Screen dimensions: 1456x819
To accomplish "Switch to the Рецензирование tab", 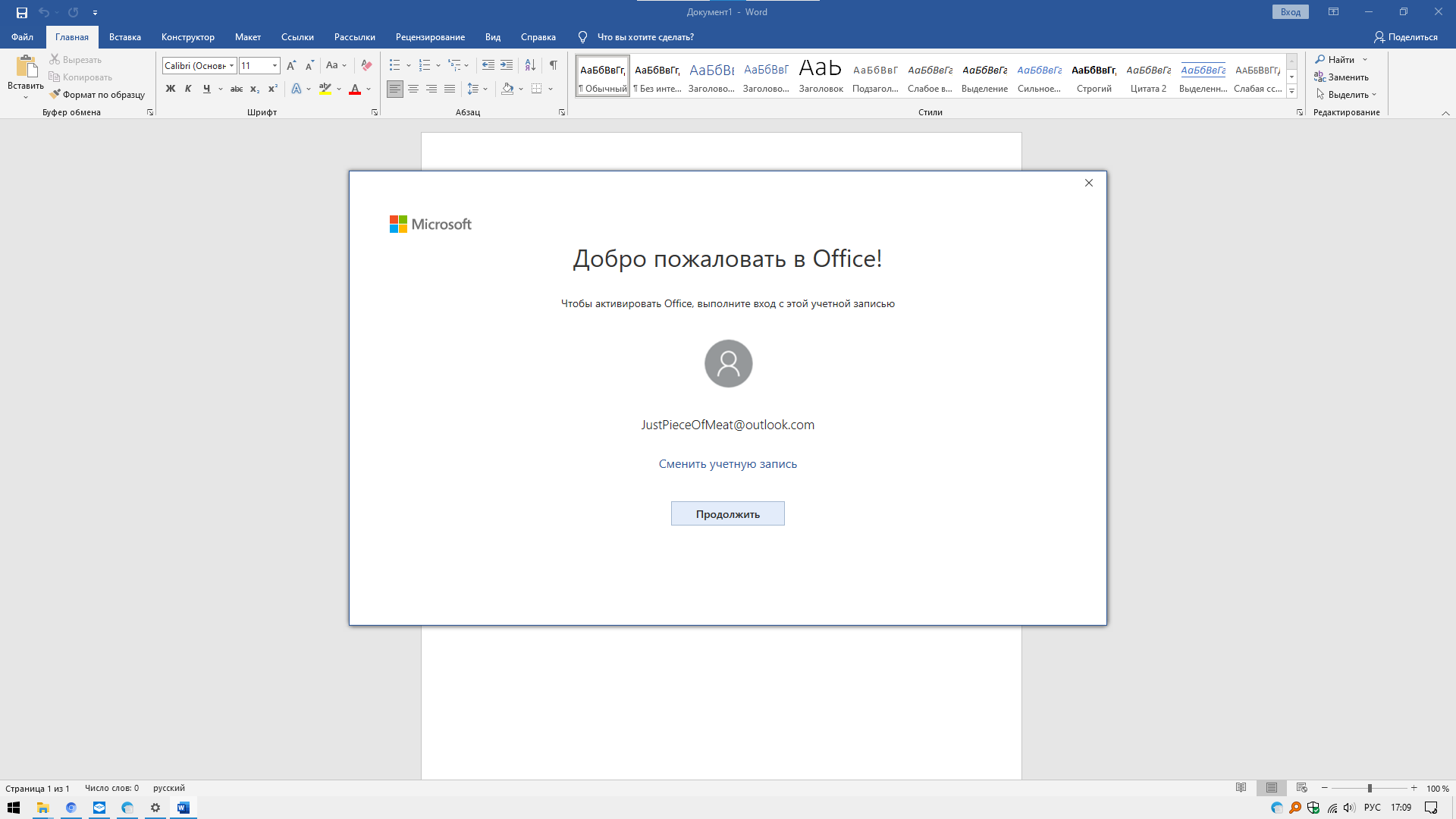I will click(x=430, y=36).
